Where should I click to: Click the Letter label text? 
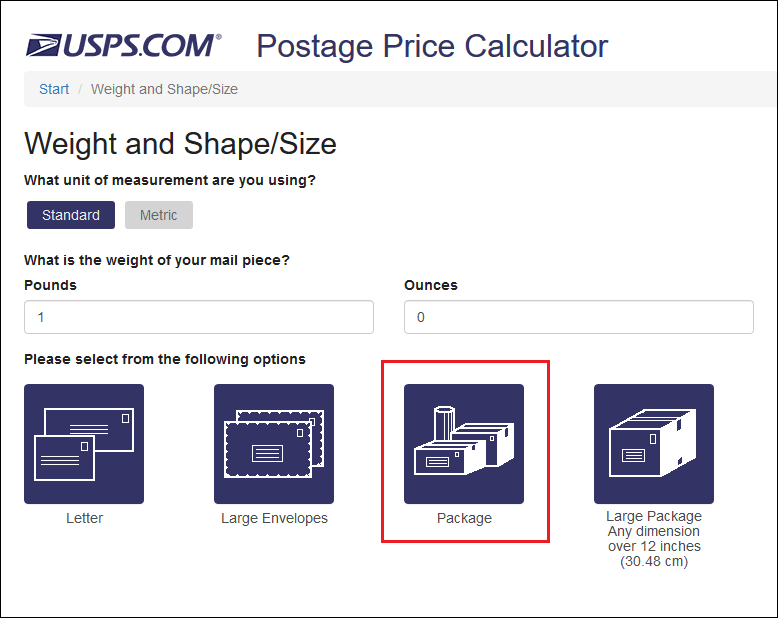coord(84,518)
